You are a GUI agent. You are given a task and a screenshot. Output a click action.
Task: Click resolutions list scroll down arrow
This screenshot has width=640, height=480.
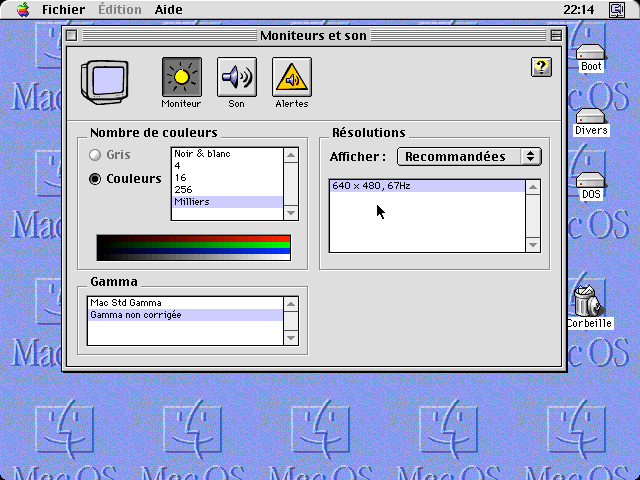[533, 245]
